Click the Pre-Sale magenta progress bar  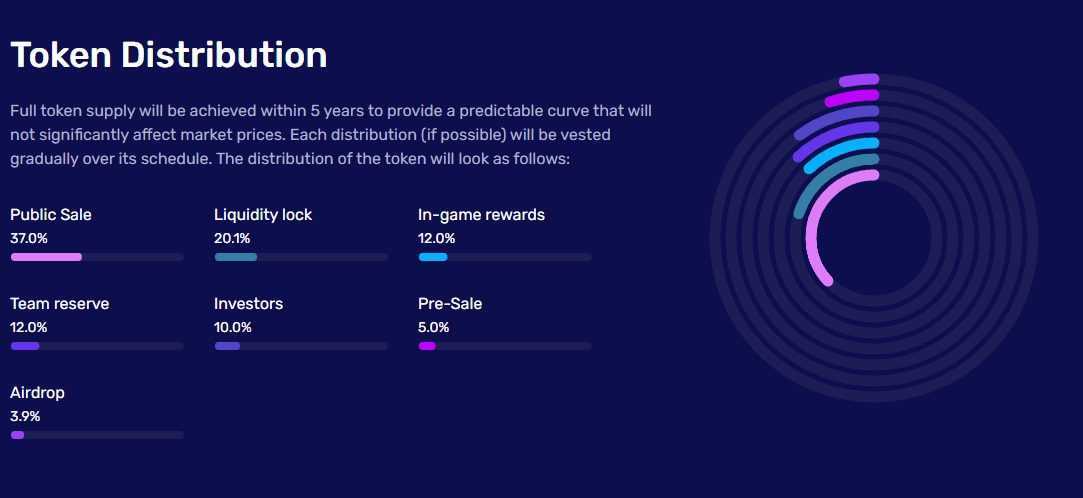tap(427, 346)
